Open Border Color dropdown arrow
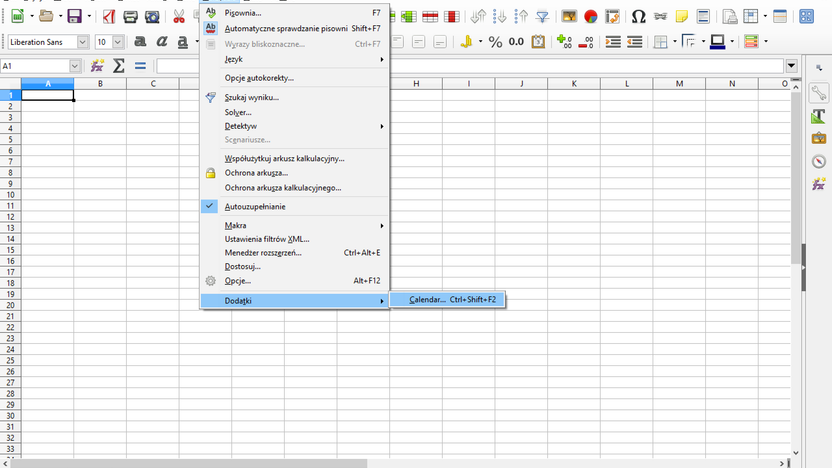The height and width of the screenshot is (468, 832). (732, 41)
